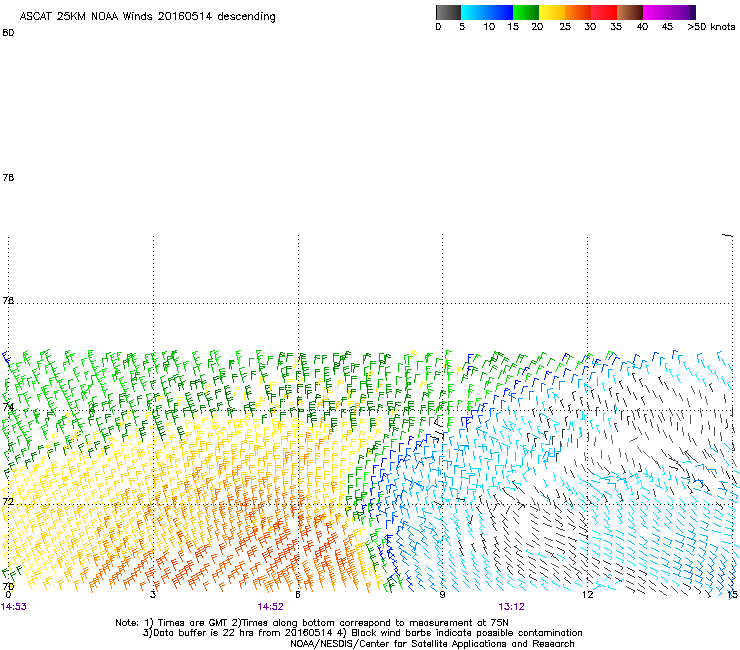Click the '30' legend scale label
The image size is (740, 650).
click(x=590, y=27)
